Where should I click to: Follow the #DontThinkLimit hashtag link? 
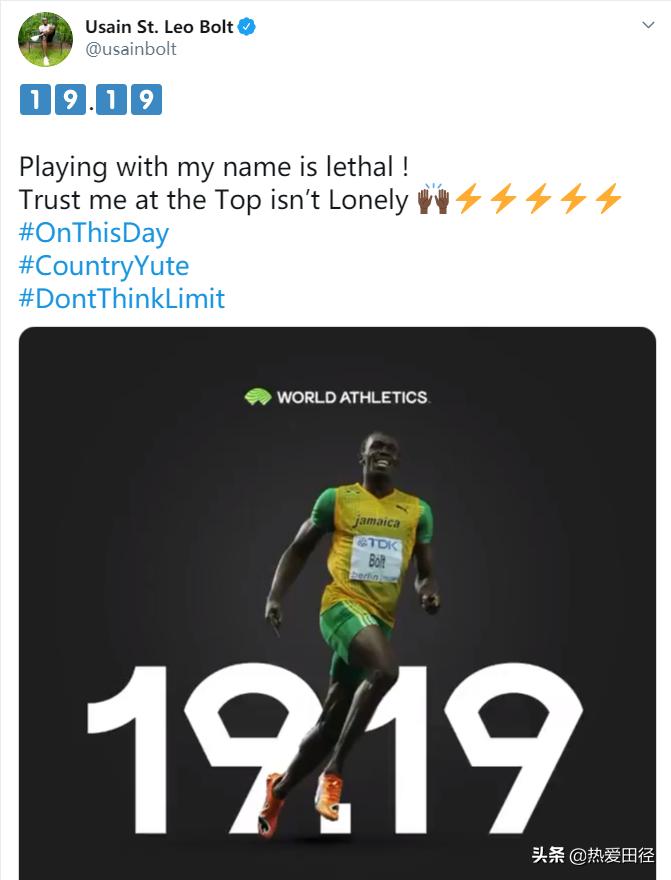click(122, 299)
